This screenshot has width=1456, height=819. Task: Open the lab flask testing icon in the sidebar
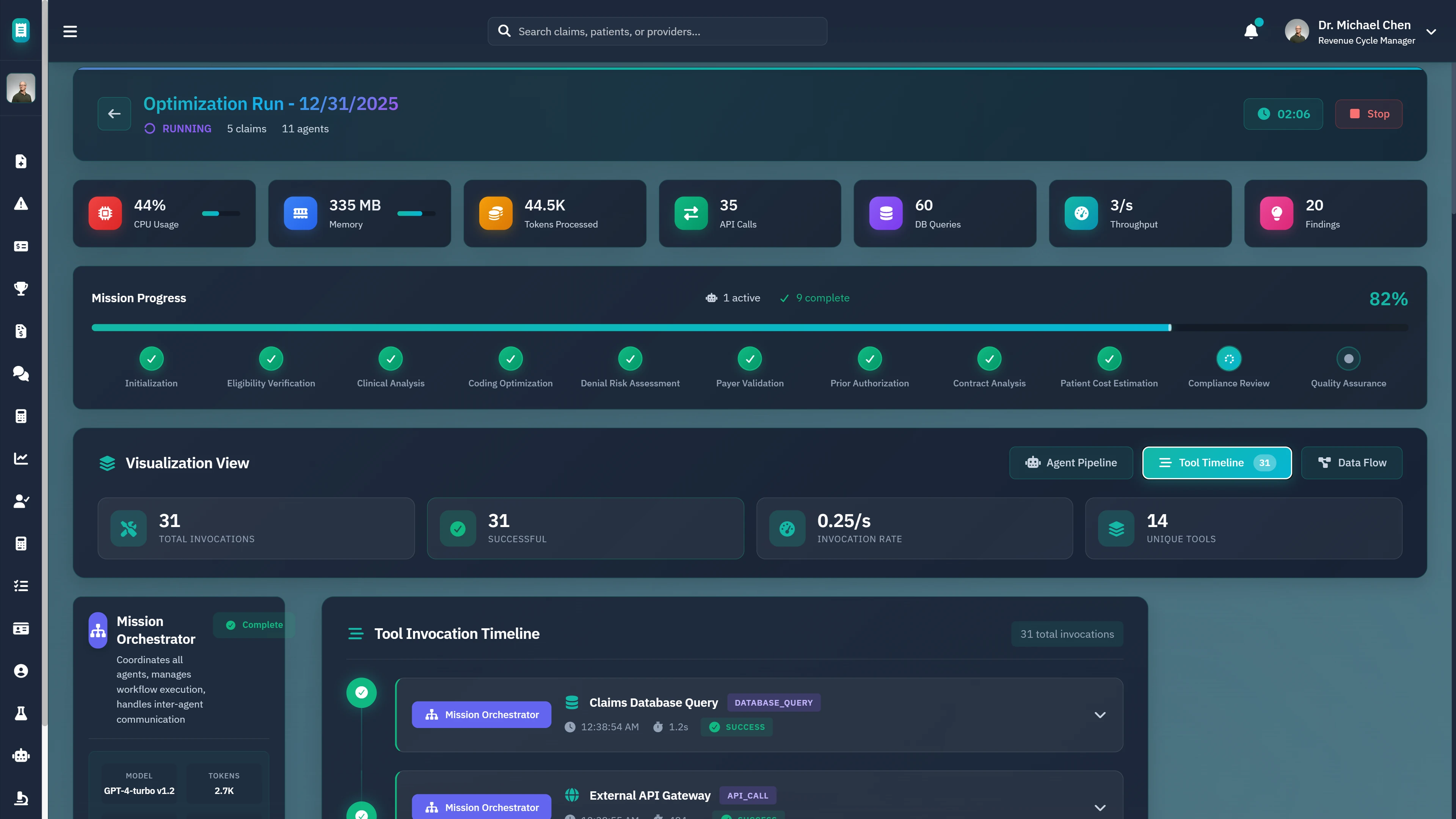point(21,713)
